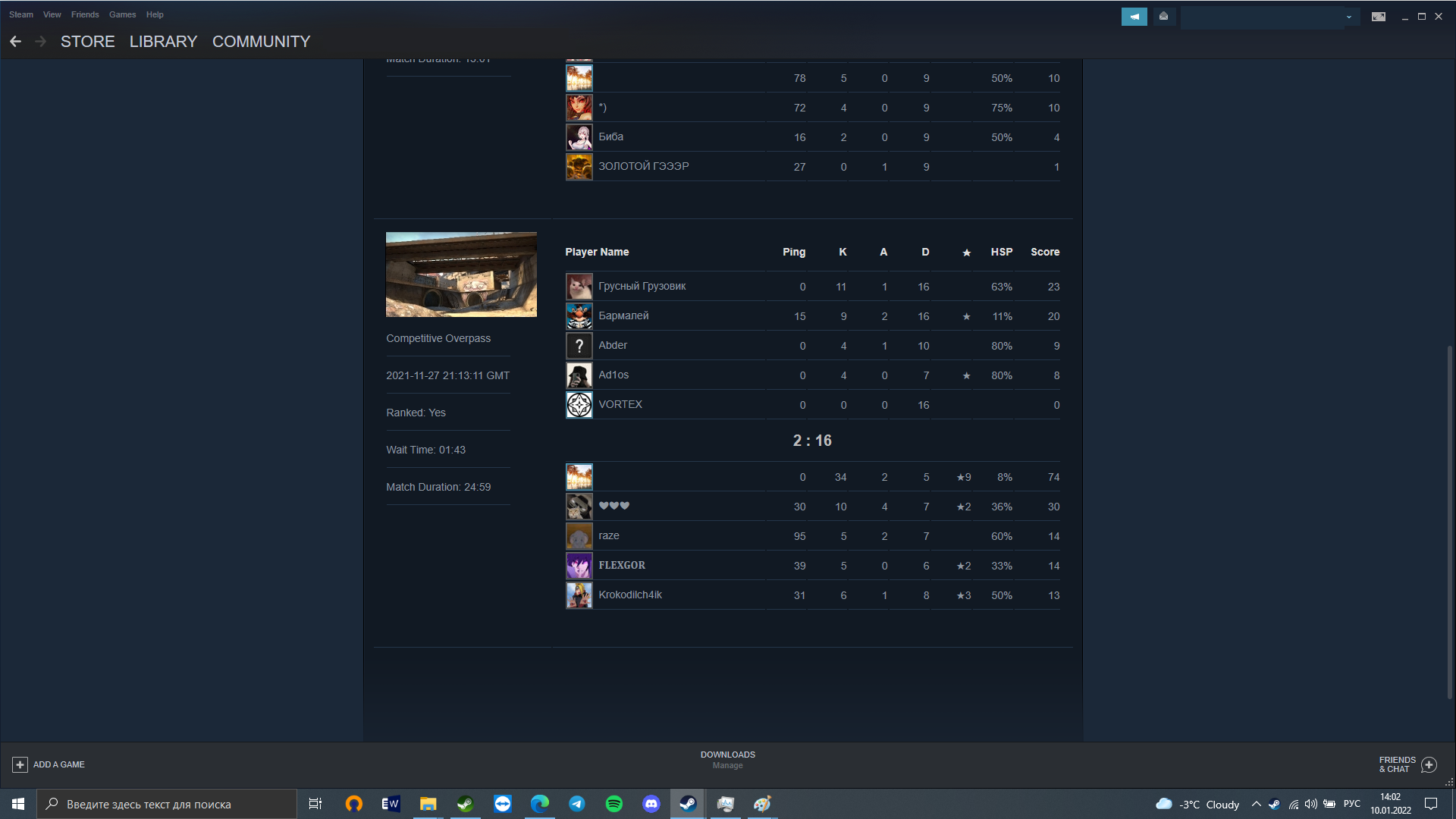The height and width of the screenshot is (819, 1456).
Task: Click the forward navigation arrow
Action: 41,42
